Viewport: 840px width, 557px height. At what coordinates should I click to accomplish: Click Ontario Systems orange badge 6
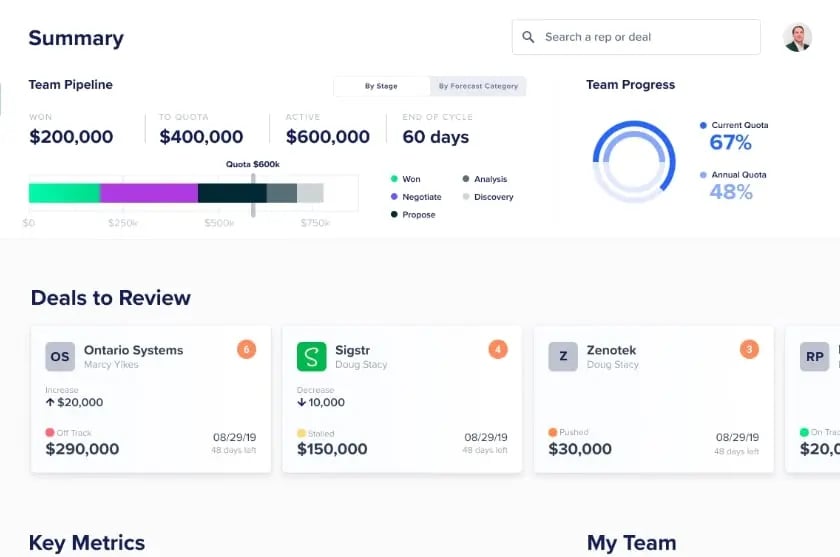tap(246, 350)
